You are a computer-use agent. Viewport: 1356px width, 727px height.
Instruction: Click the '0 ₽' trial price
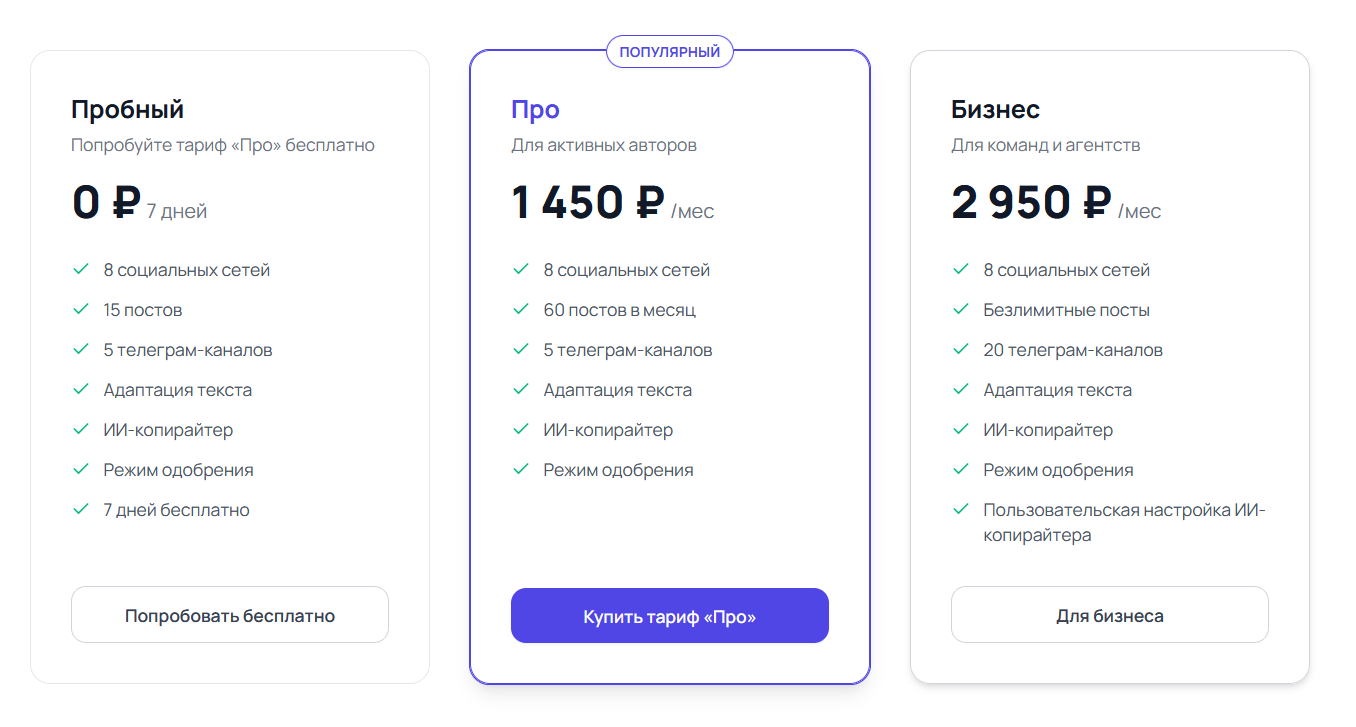coord(105,203)
